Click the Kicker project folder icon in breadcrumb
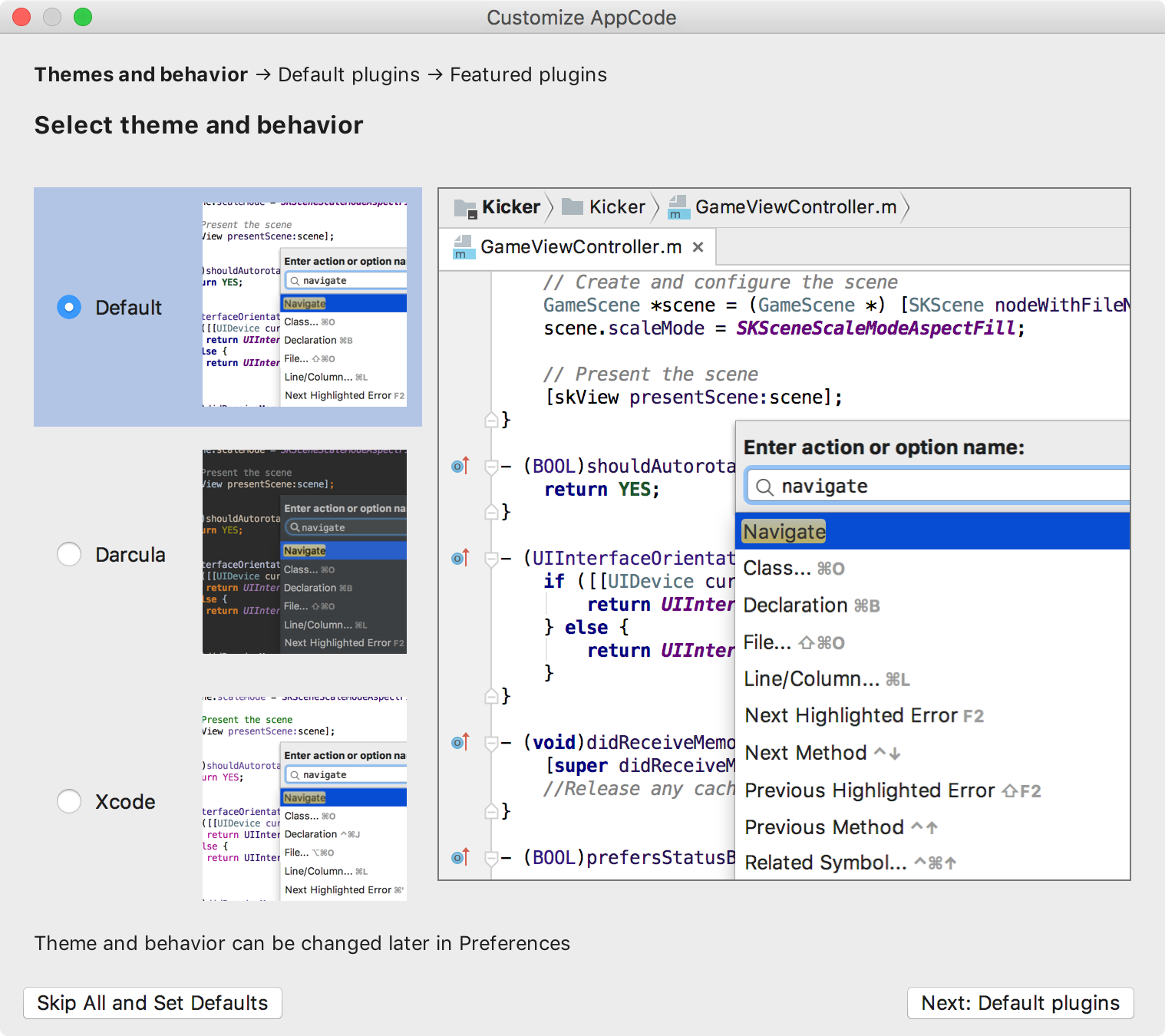1165x1036 pixels. coord(465,207)
